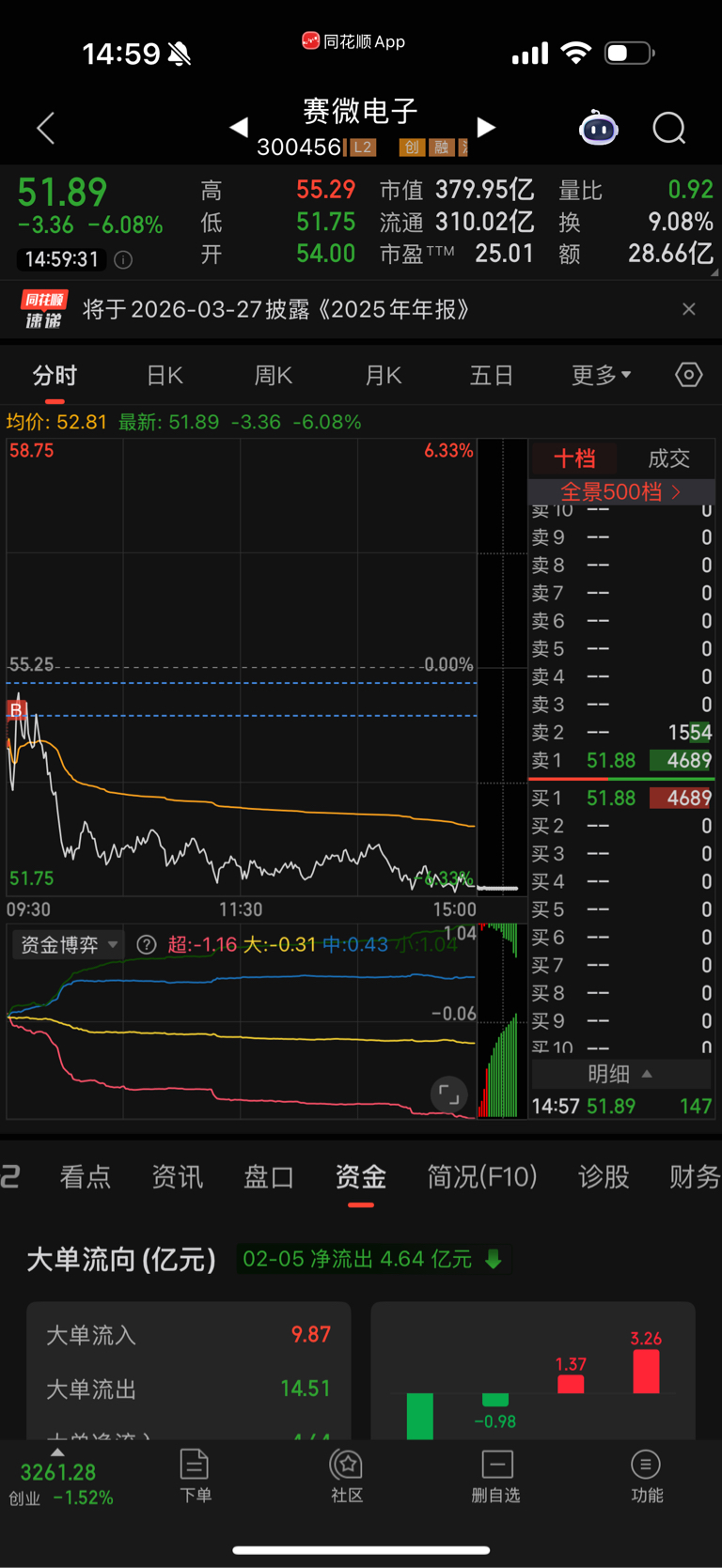Tap the 卖1 51.88 ask row
The image size is (722, 1568).
(x=621, y=760)
